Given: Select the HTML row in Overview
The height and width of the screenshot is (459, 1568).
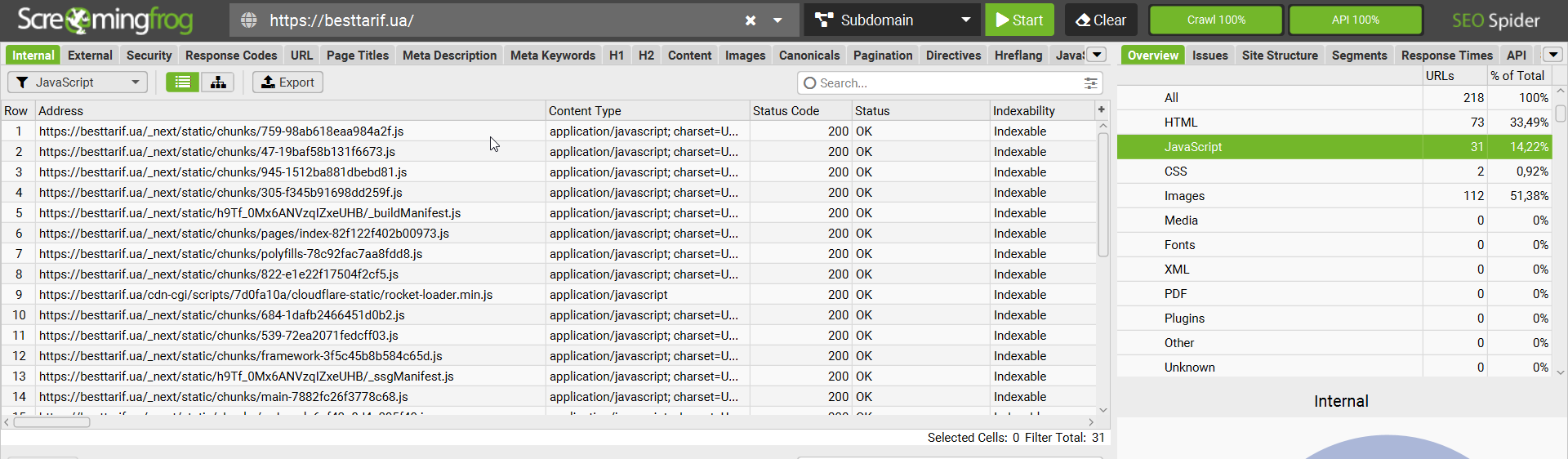Looking at the screenshot, I should (x=1334, y=123).
